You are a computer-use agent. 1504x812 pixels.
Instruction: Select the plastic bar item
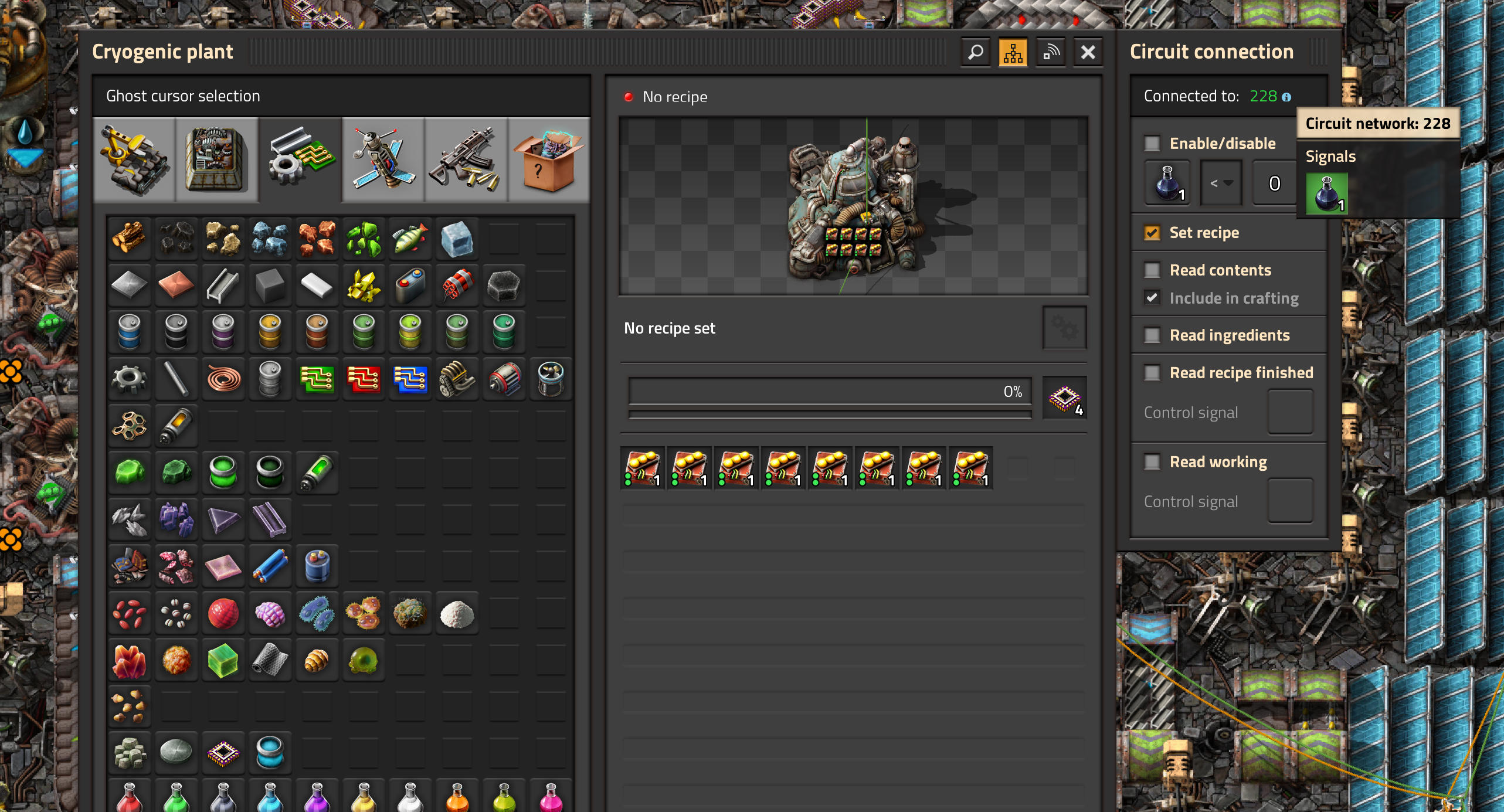point(317,285)
